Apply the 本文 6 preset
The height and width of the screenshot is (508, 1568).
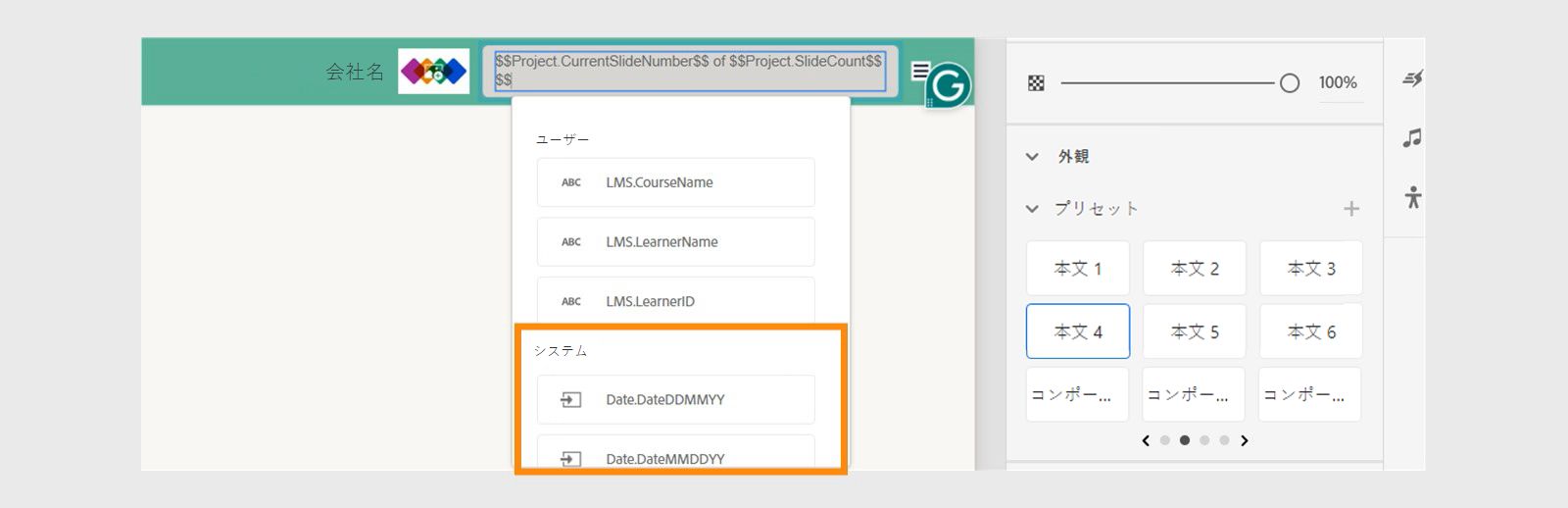[1311, 331]
